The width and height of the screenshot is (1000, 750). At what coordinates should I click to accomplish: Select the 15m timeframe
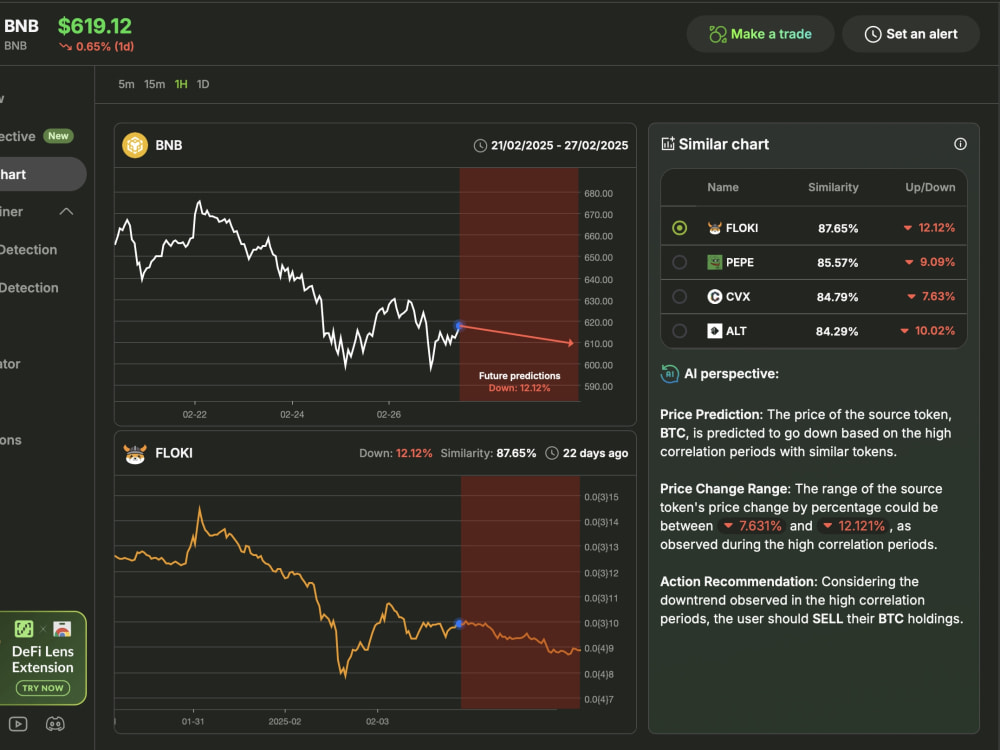154,84
